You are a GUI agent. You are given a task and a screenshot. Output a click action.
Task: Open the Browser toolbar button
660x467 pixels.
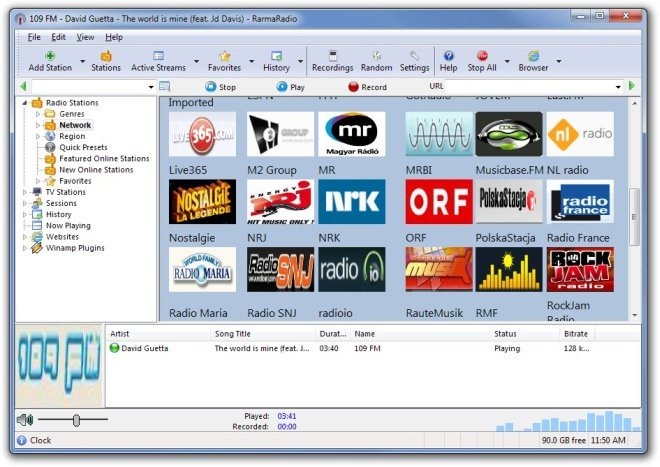(533, 61)
